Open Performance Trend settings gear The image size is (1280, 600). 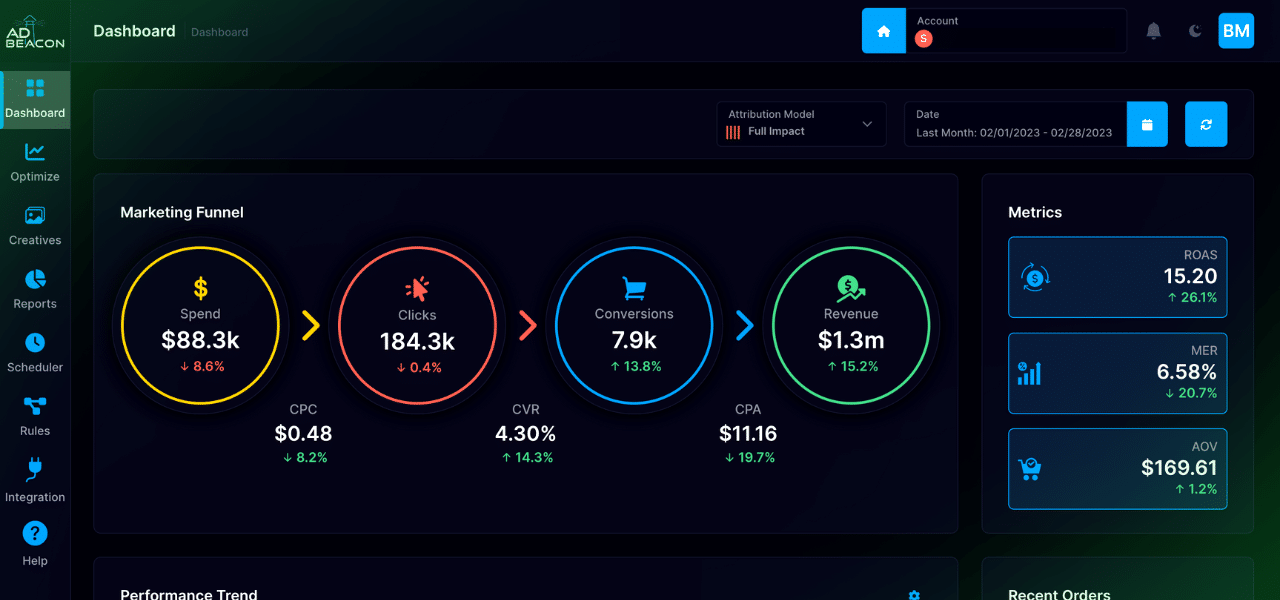click(914, 594)
